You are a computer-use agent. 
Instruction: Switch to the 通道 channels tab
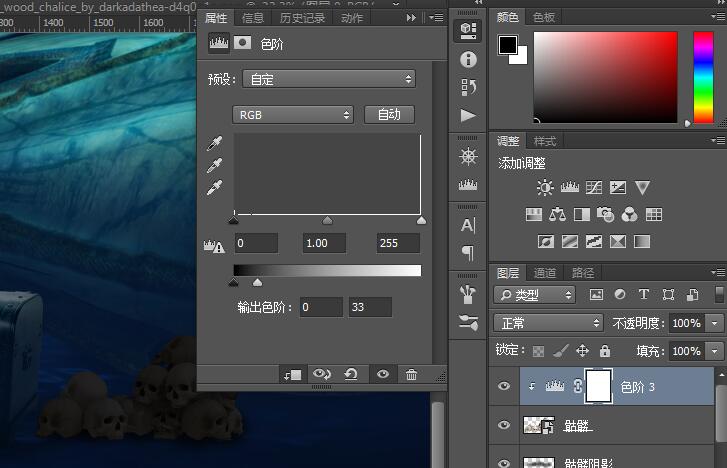(x=545, y=273)
